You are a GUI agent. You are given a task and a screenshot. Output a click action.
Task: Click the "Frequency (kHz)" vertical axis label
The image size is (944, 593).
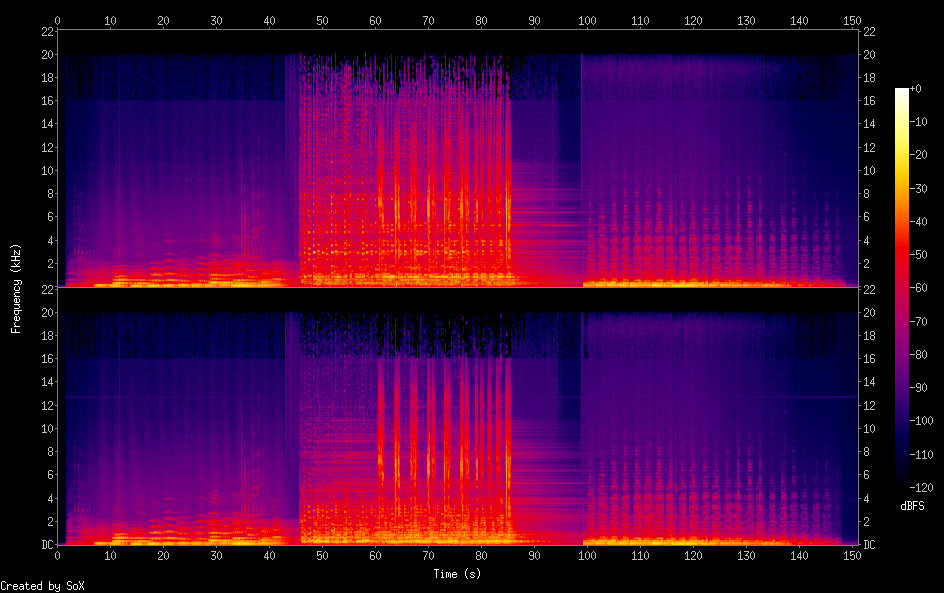[x=16, y=288]
